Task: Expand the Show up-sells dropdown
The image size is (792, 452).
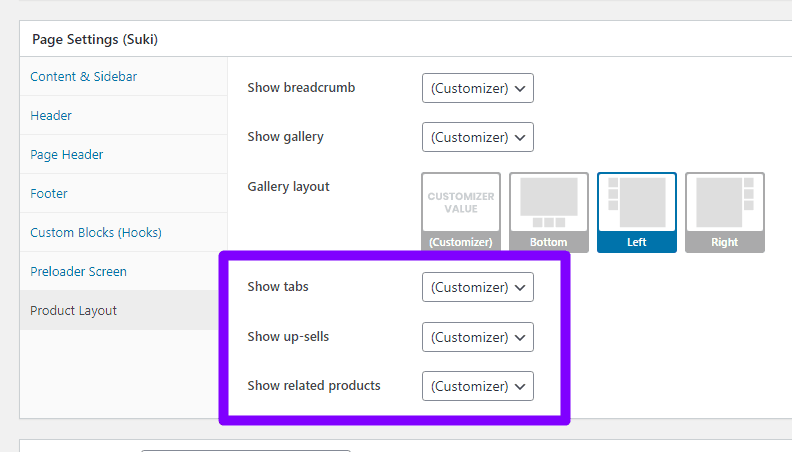Action: coord(477,337)
